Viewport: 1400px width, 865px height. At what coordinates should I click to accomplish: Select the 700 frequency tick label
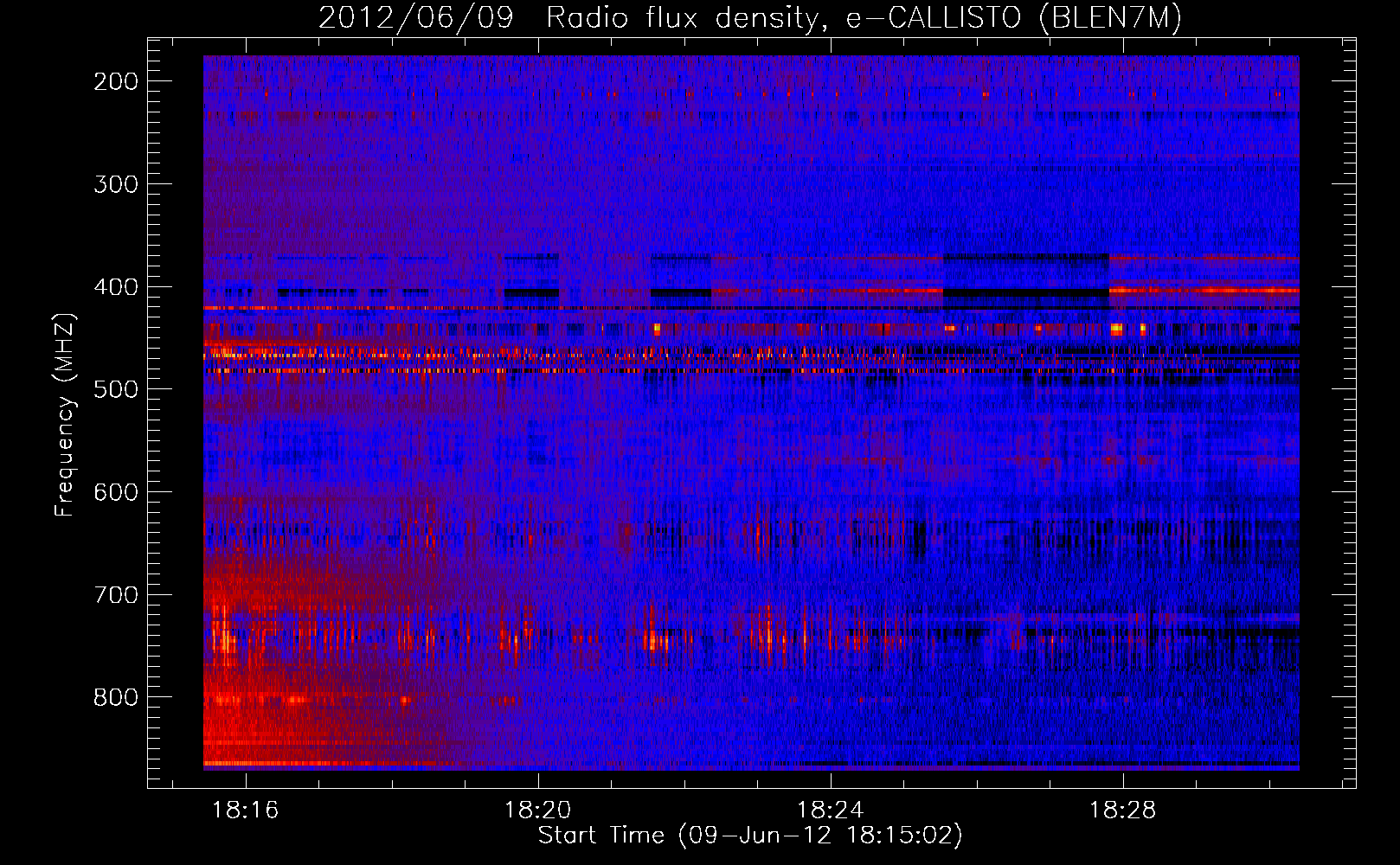pyautogui.click(x=116, y=595)
